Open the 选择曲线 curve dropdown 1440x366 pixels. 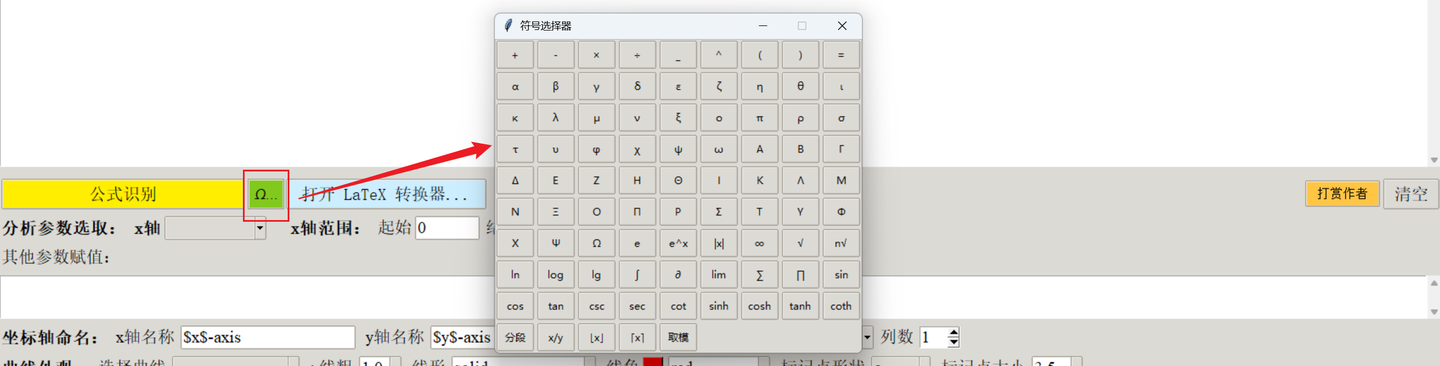236,362
